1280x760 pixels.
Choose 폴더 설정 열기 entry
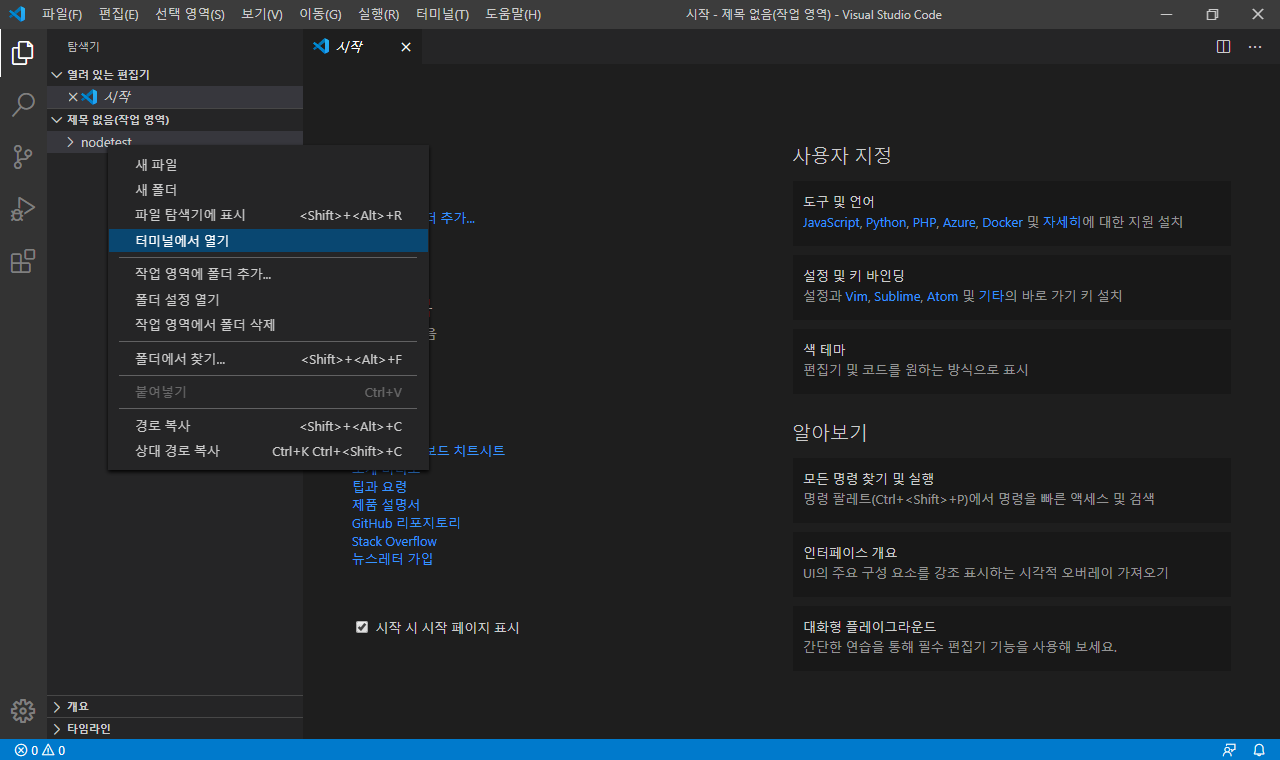pyautogui.click(x=268, y=300)
